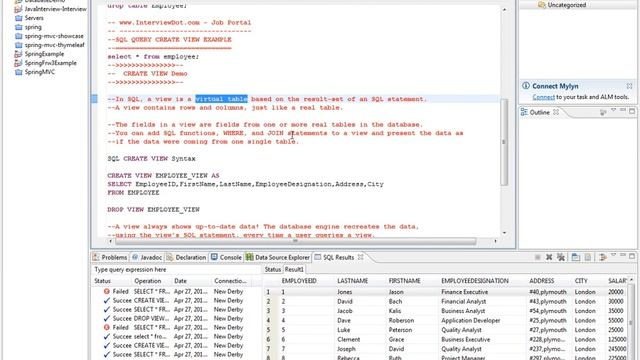The height and width of the screenshot is (360, 640).
Task: Select the SpringMVC project
Action: (x=35, y=72)
